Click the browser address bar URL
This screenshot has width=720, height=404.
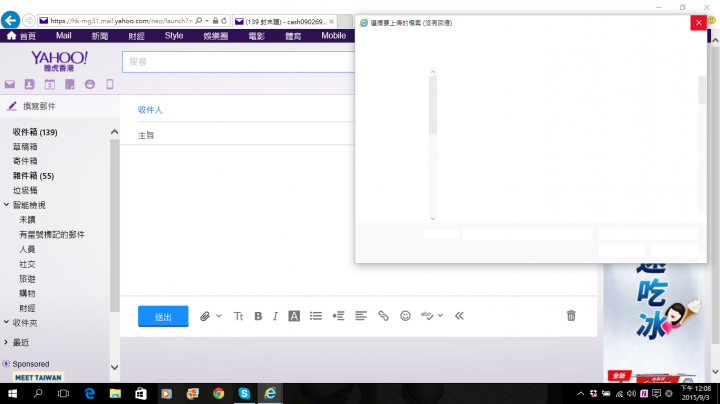(x=121, y=21)
